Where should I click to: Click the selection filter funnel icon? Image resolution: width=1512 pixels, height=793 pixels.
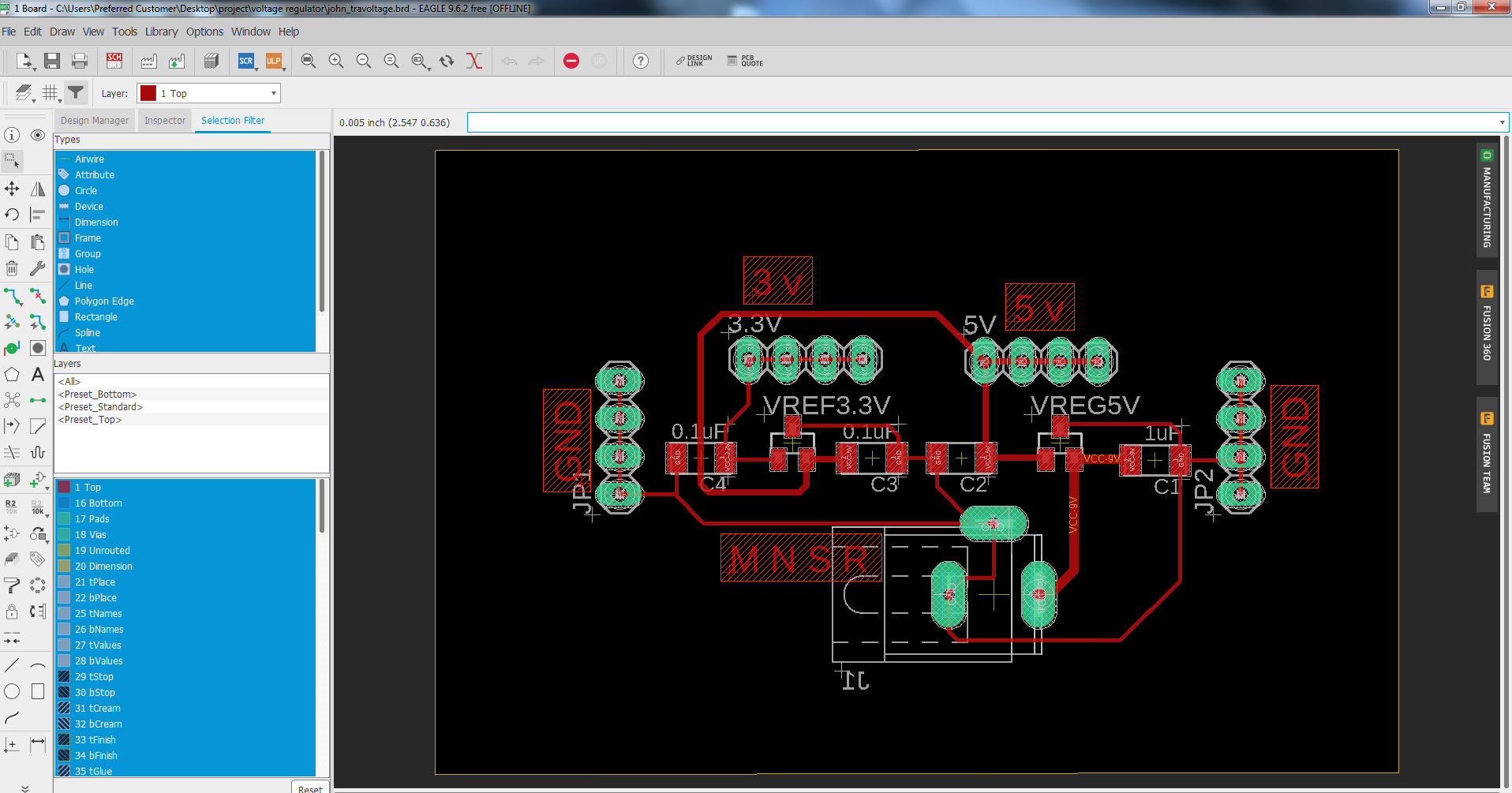coord(76,93)
